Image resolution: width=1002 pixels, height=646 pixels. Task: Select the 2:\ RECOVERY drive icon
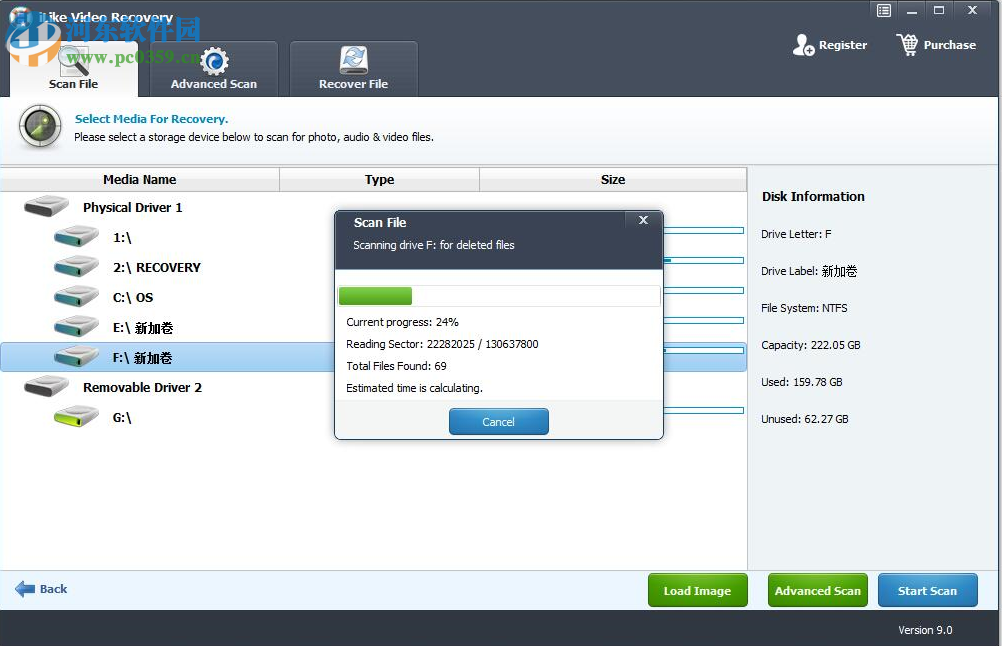pyautogui.click(x=76, y=267)
